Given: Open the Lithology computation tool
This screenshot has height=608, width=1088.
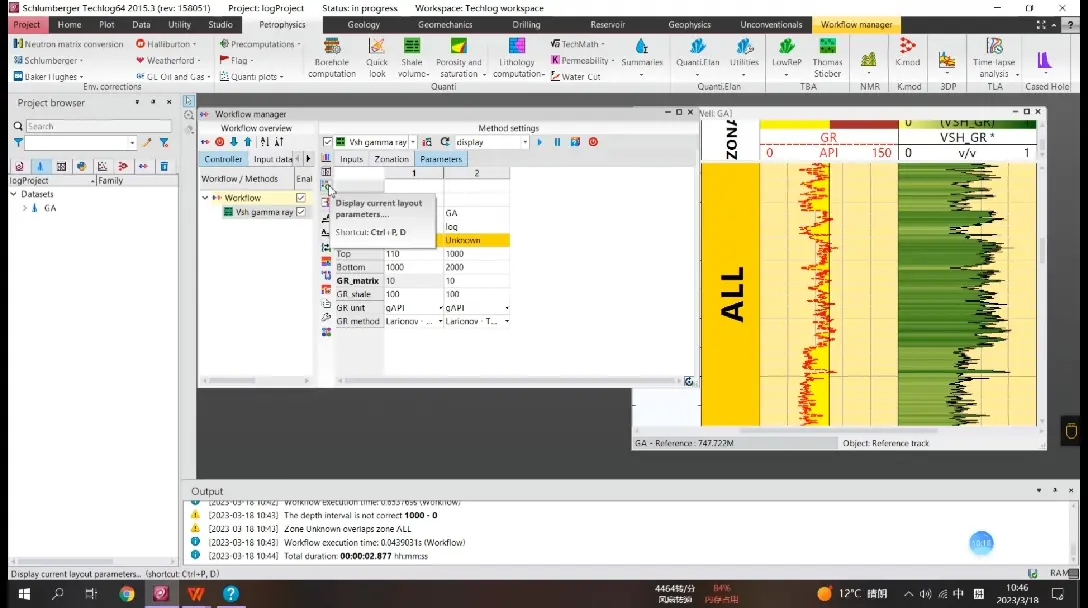Looking at the screenshot, I should (x=518, y=58).
